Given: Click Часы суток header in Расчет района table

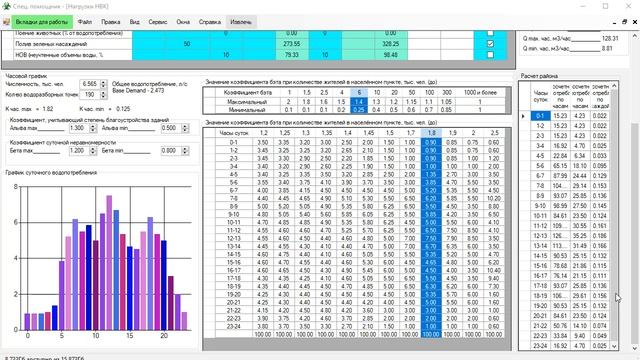Looking at the screenshot, I should (540, 96).
